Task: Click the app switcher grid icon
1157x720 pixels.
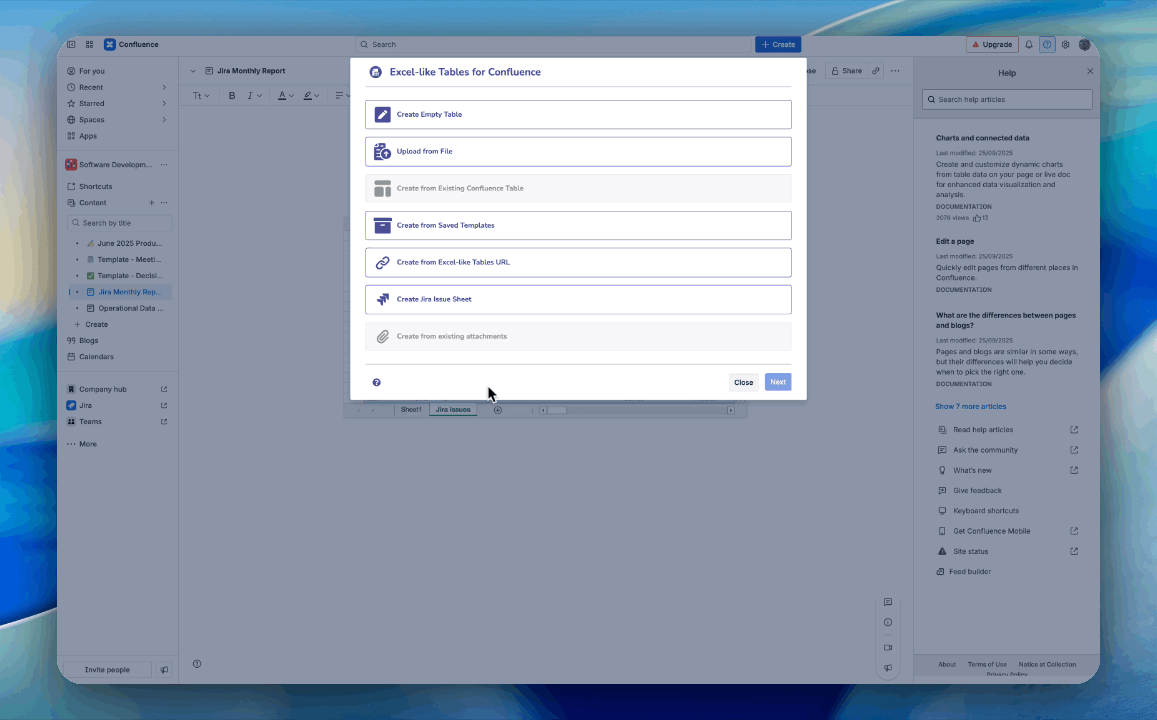Action: pyautogui.click(x=89, y=45)
